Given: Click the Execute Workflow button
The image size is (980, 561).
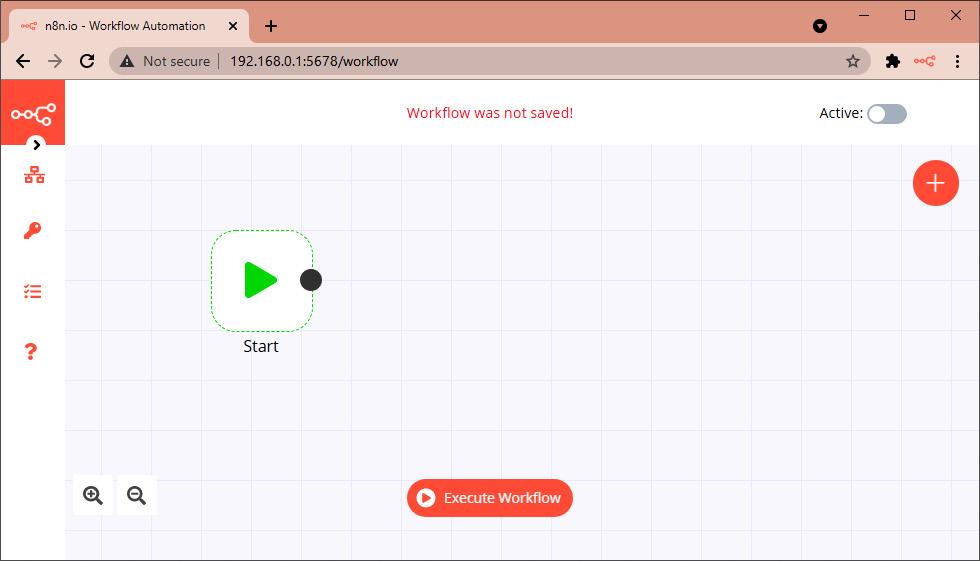Looking at the screenshot, I should [x=489, y=498].
